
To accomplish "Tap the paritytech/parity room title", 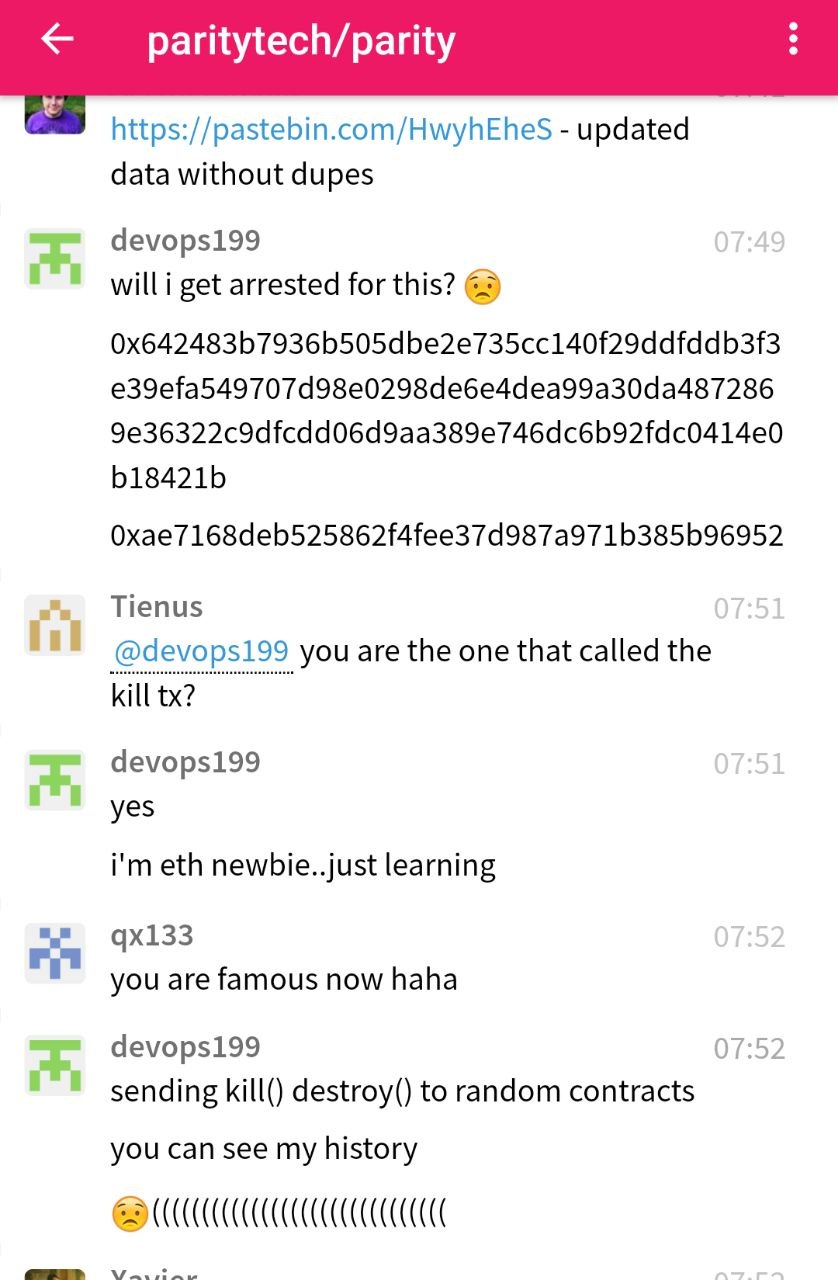I will [x=301, y=41].
